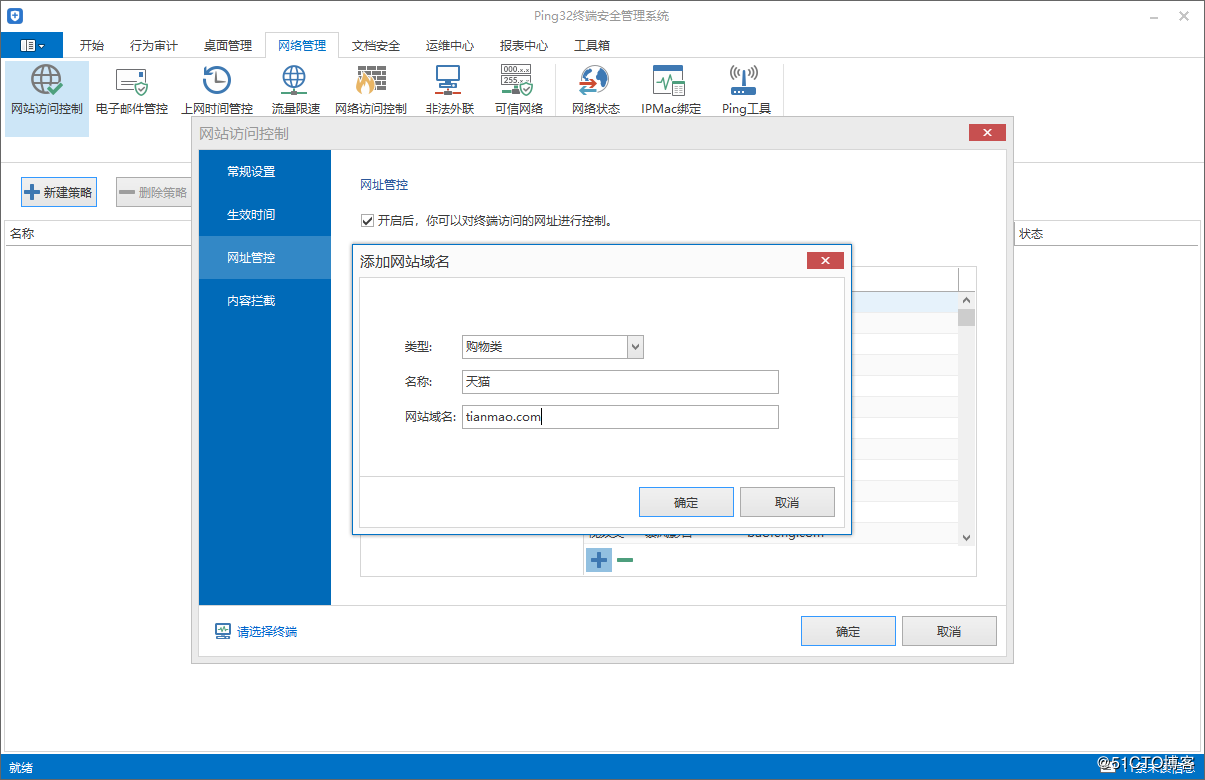
Task: Click the terminal monitor icon beside 请选择终端
Action: click(x=223, y=632)
